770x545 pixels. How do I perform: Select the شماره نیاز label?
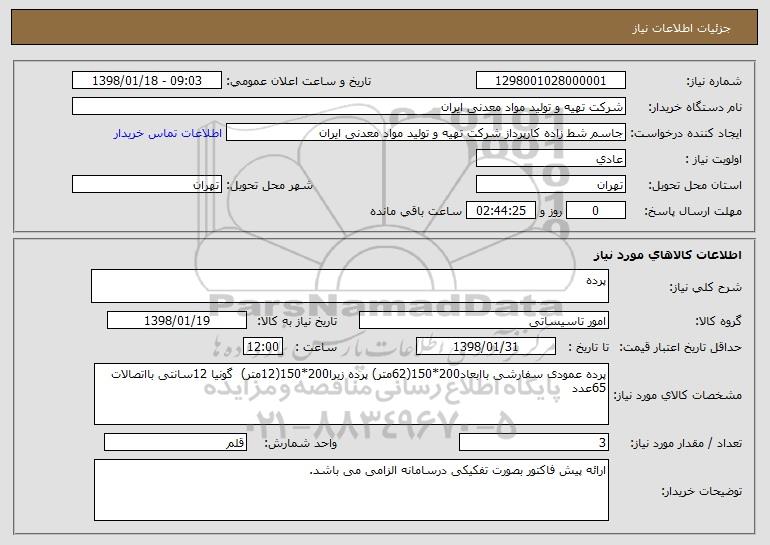click(714, 82)
